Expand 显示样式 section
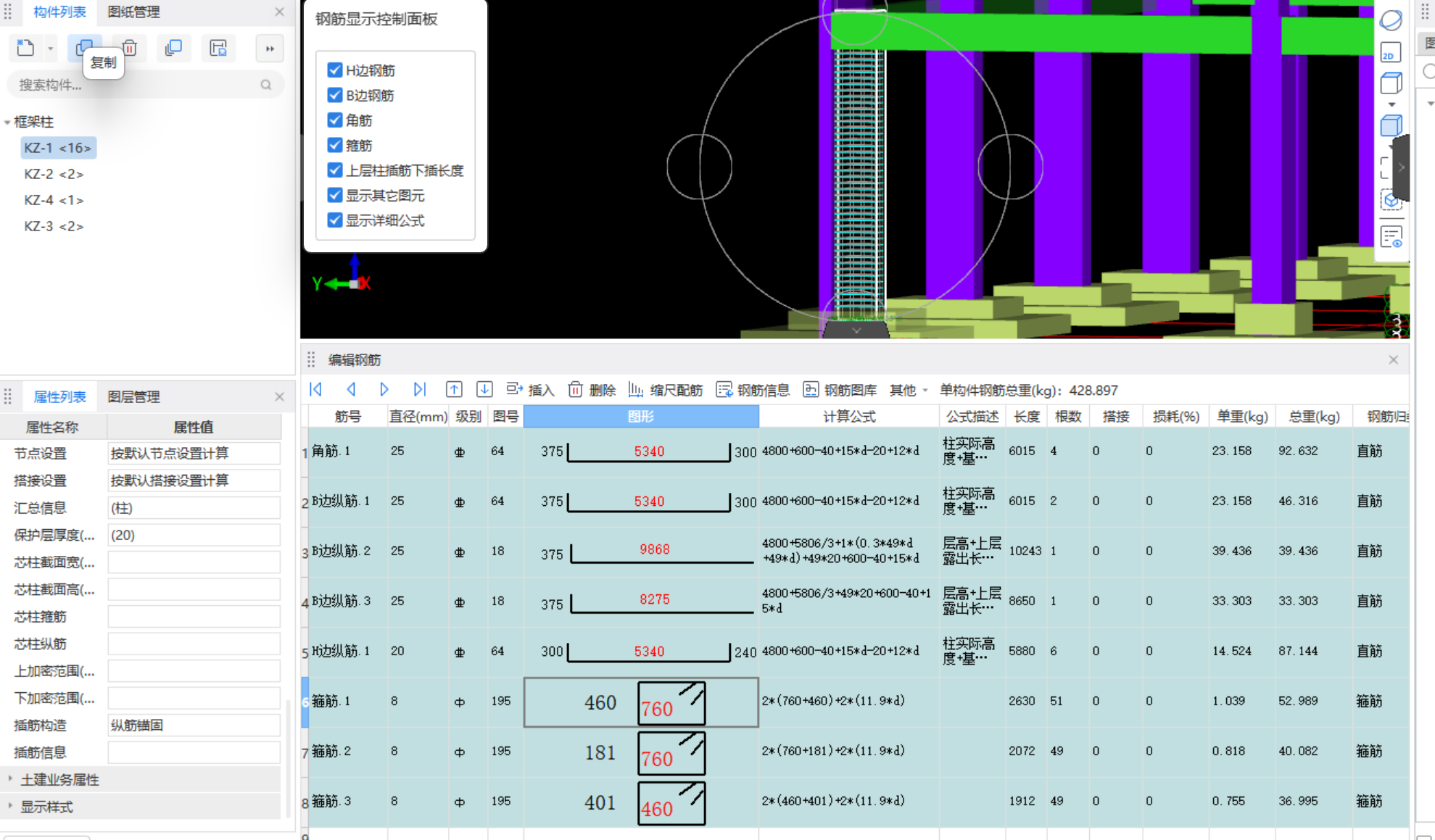1435x840 pixels. (x=10, y=805)
